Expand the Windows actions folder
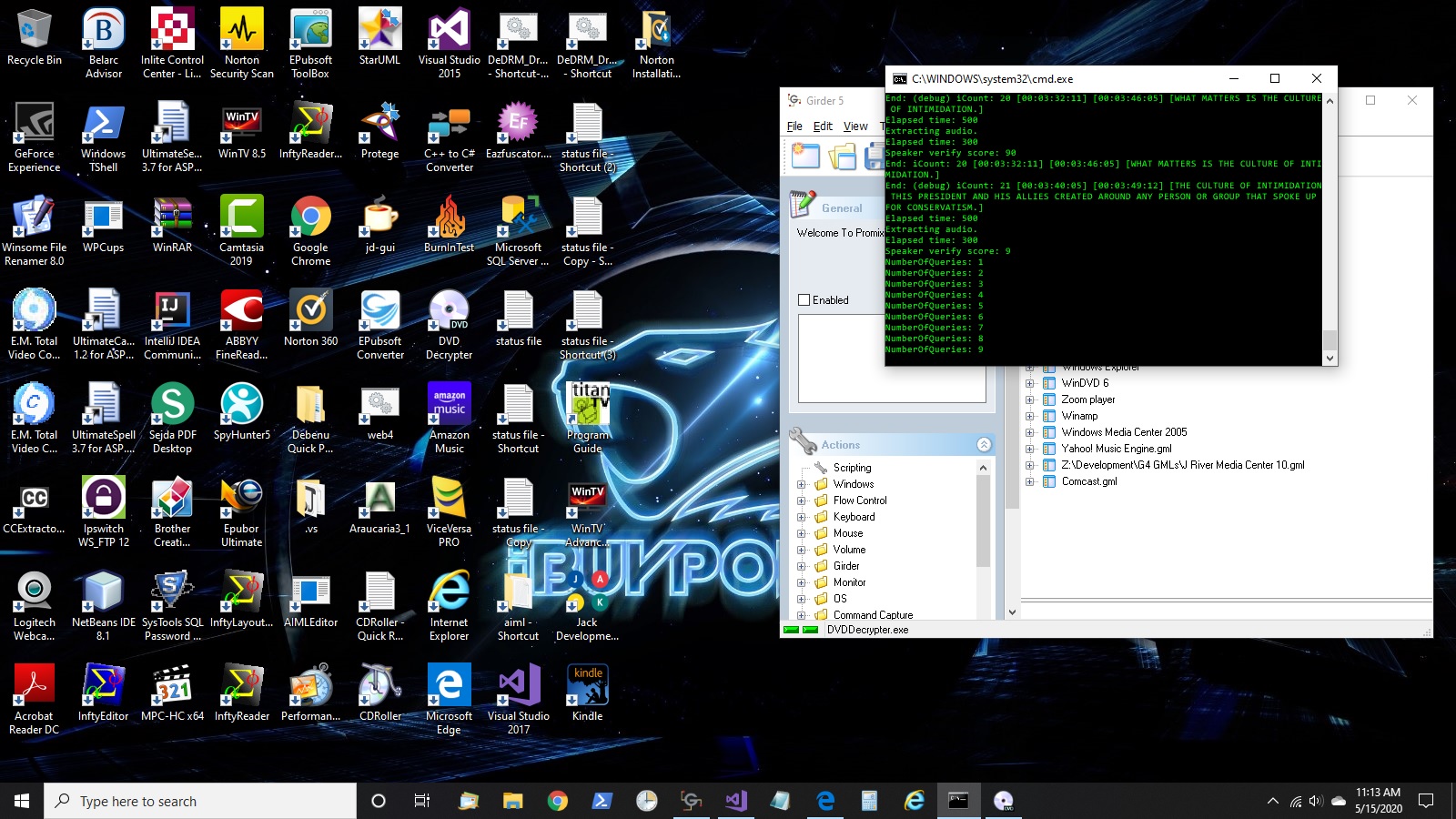 coord(802,484)
